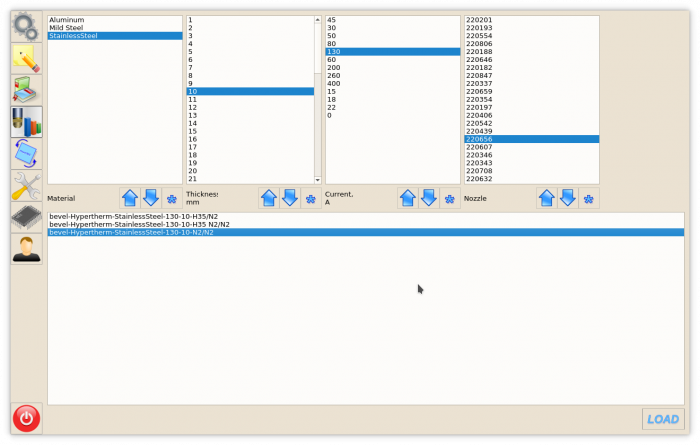Click the rotate sheet icon in sidebar
Viewport: 700px width, 445px height.
(26, 153)
